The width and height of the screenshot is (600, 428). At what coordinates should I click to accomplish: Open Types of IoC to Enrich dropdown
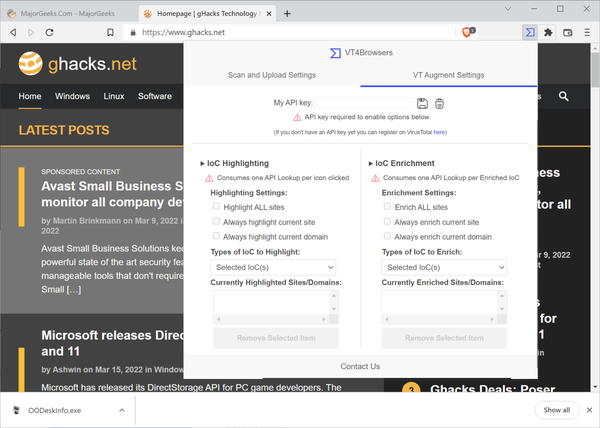pyautogui.click(x=444, y=267)
